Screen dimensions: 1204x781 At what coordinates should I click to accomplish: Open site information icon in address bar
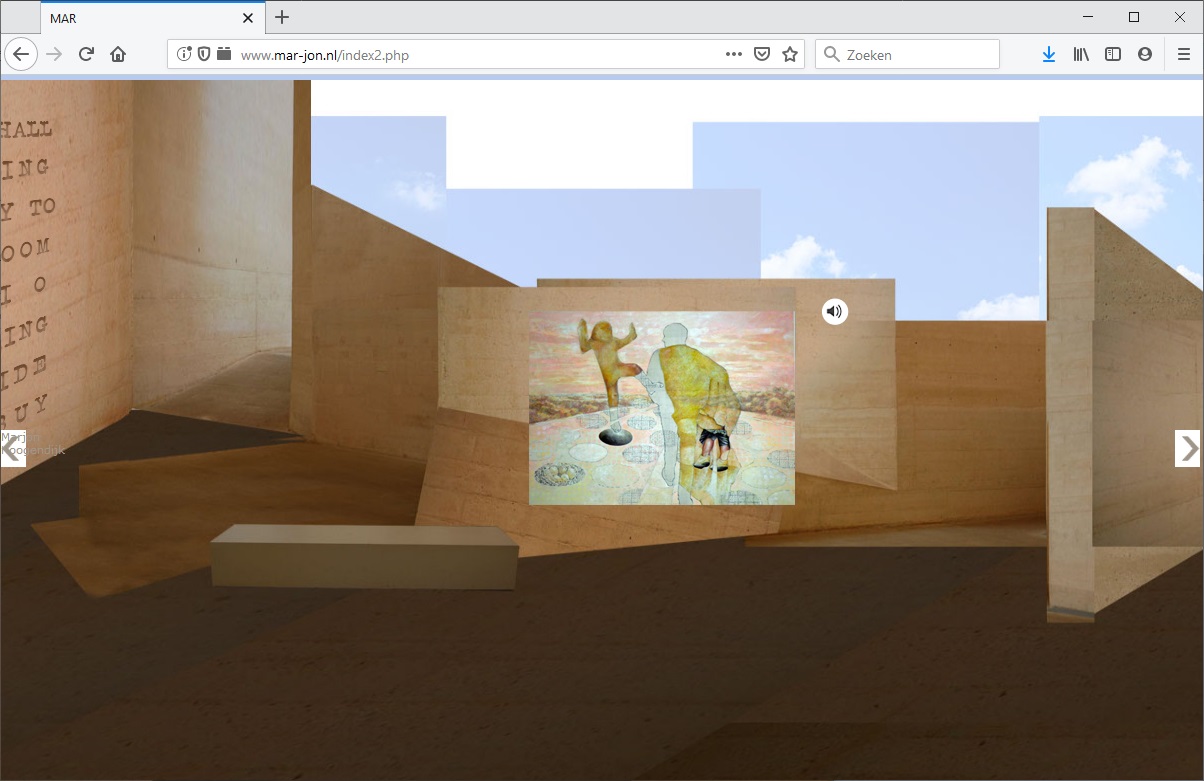185,55
